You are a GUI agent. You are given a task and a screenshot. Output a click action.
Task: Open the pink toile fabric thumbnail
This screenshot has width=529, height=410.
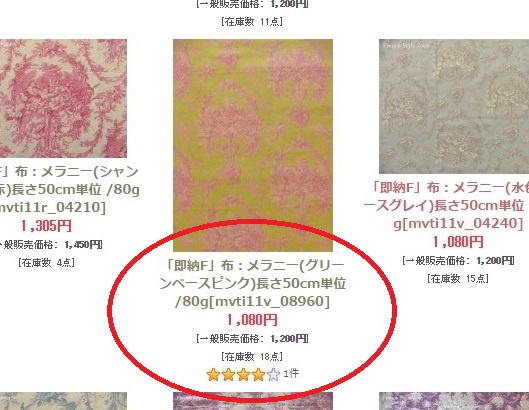tap(63, 98)
